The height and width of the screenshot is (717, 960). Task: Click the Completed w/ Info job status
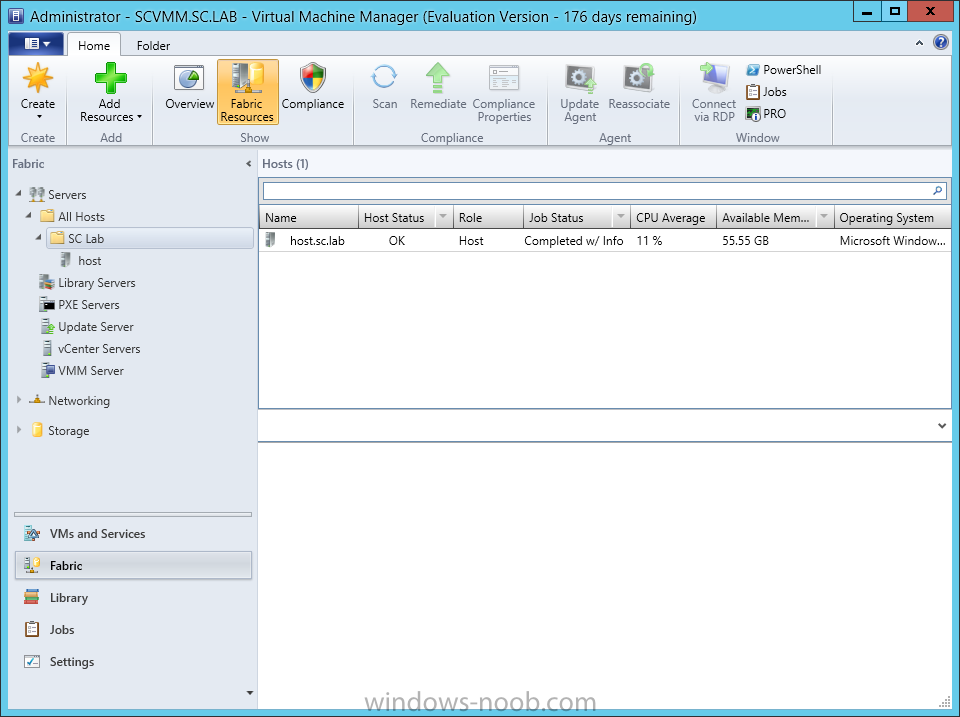point(574,241)
